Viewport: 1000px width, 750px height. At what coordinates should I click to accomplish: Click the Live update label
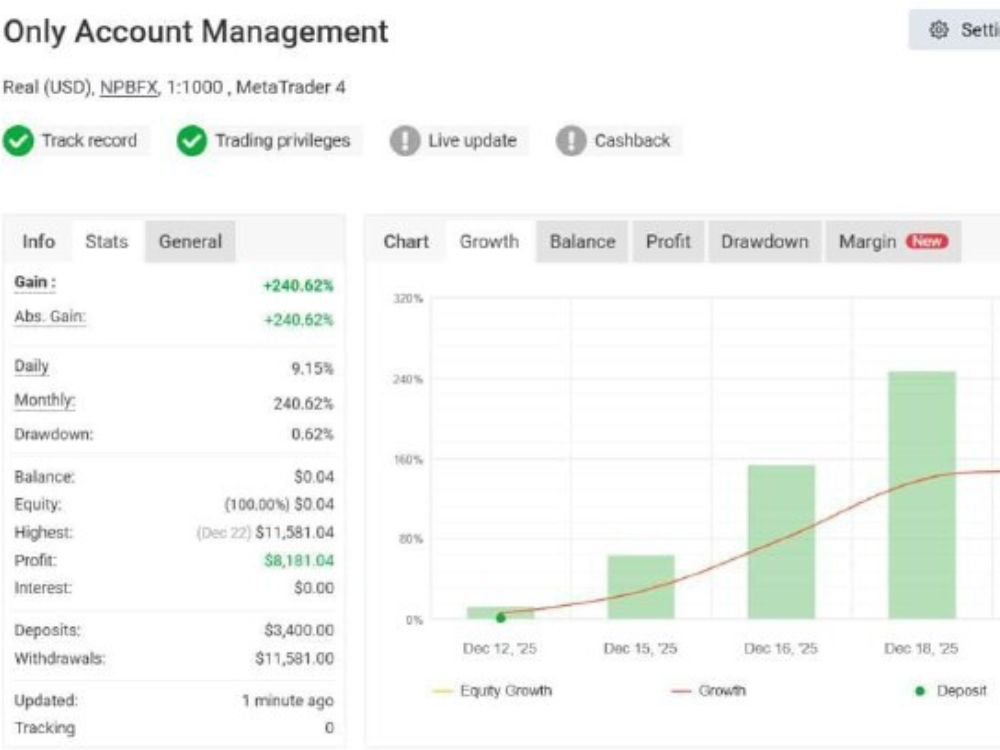click(x=472, y=141)
